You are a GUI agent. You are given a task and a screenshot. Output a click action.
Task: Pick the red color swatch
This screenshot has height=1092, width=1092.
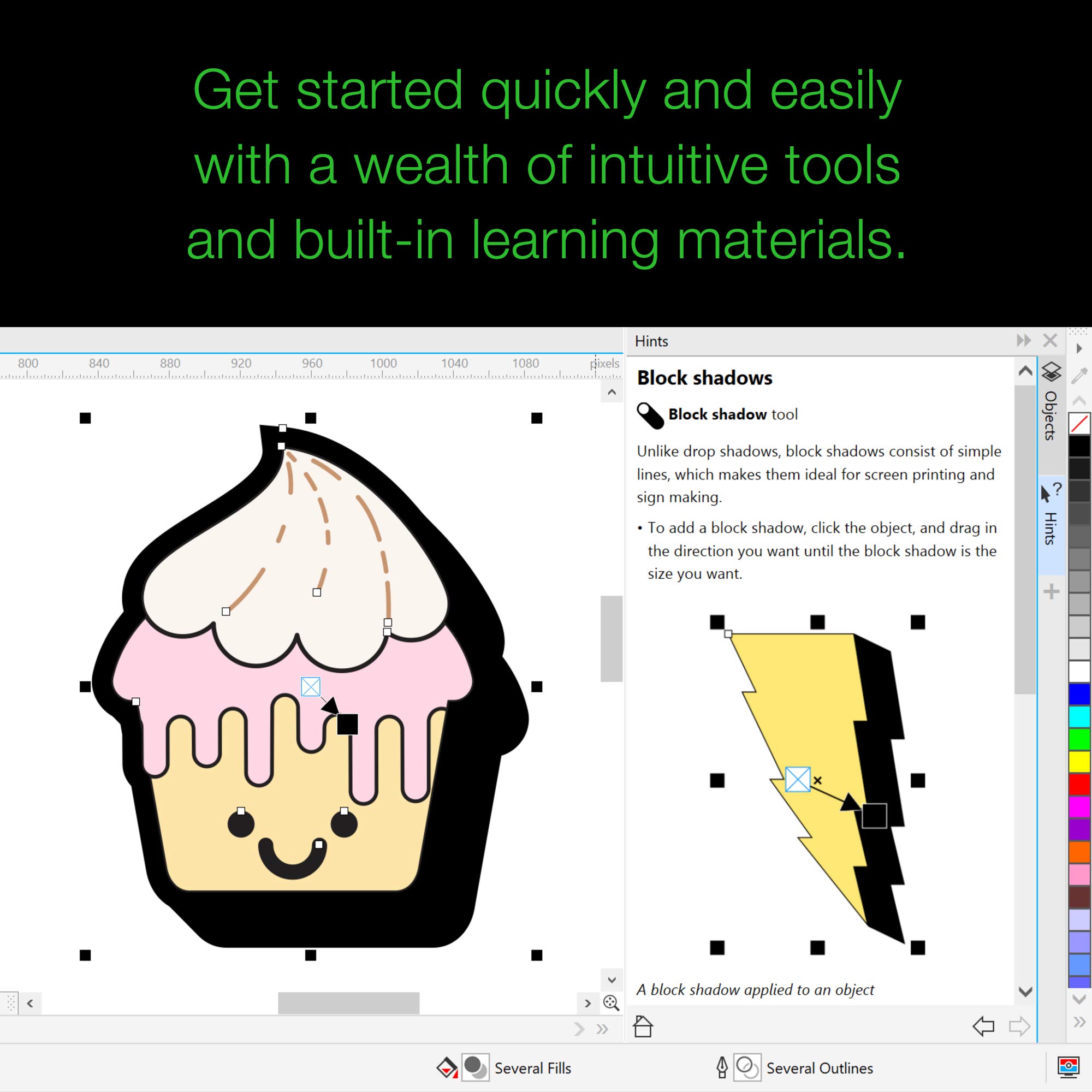coord(1079,785)
